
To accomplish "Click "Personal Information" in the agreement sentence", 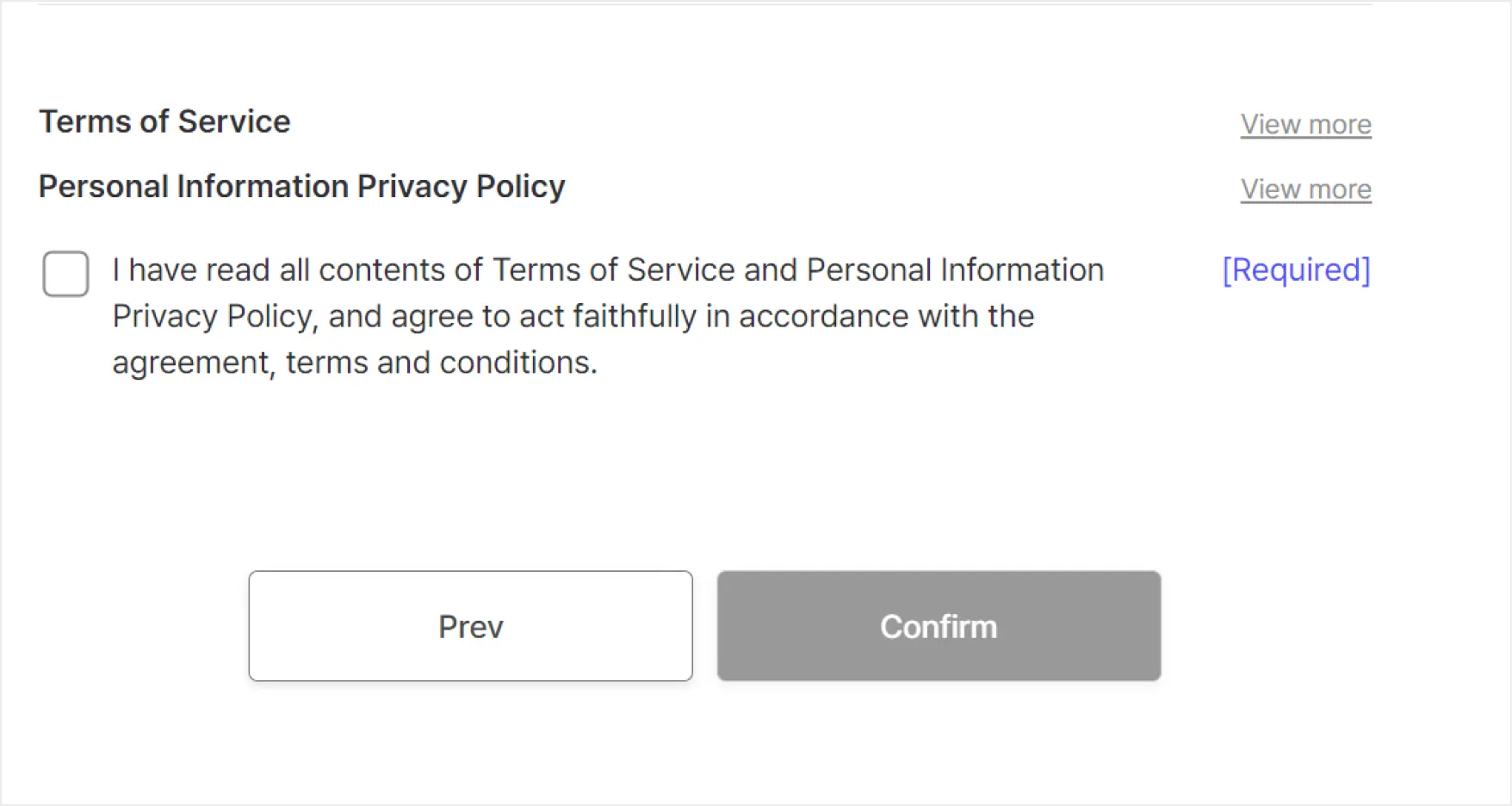I will point(955,270).
